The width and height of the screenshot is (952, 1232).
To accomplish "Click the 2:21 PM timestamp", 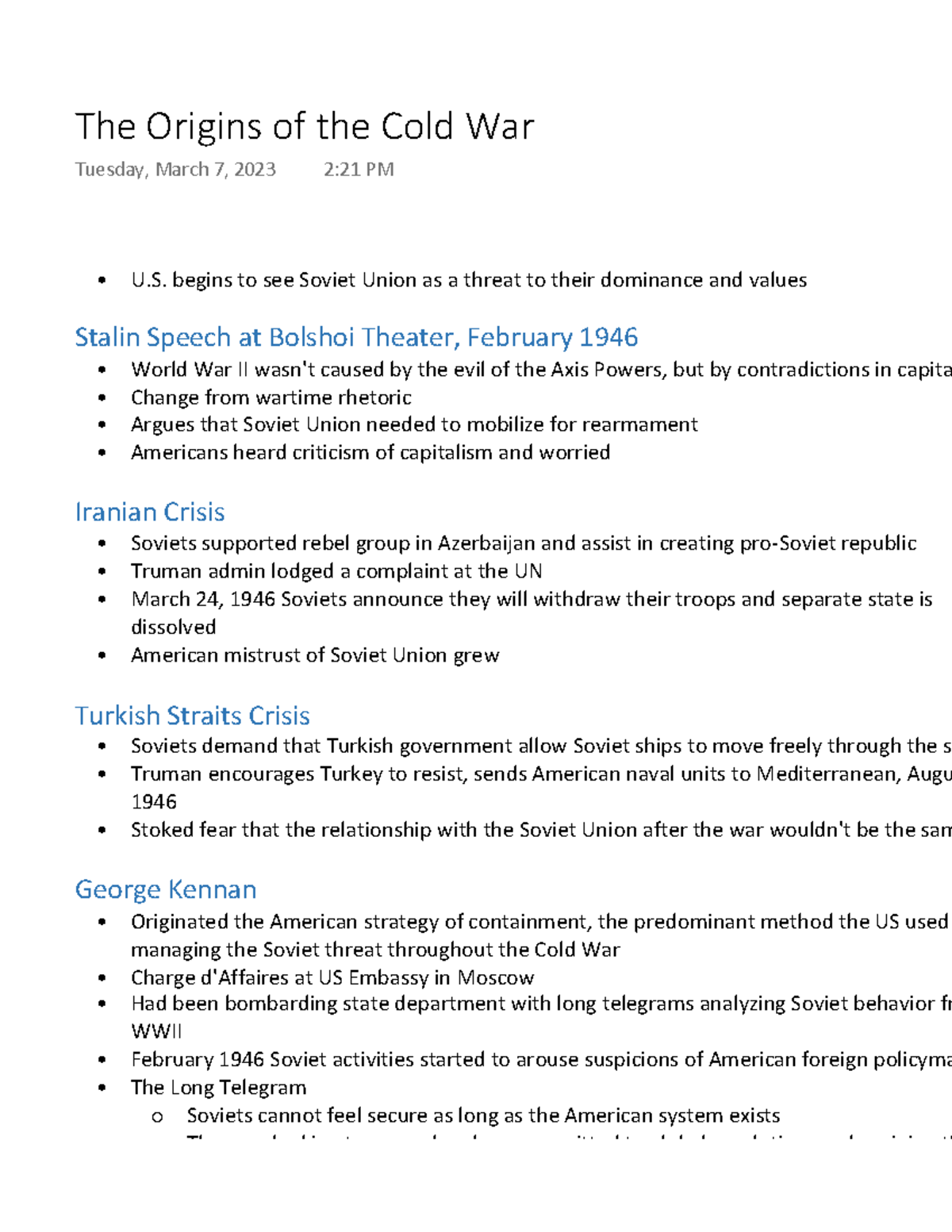I will 359,169.
